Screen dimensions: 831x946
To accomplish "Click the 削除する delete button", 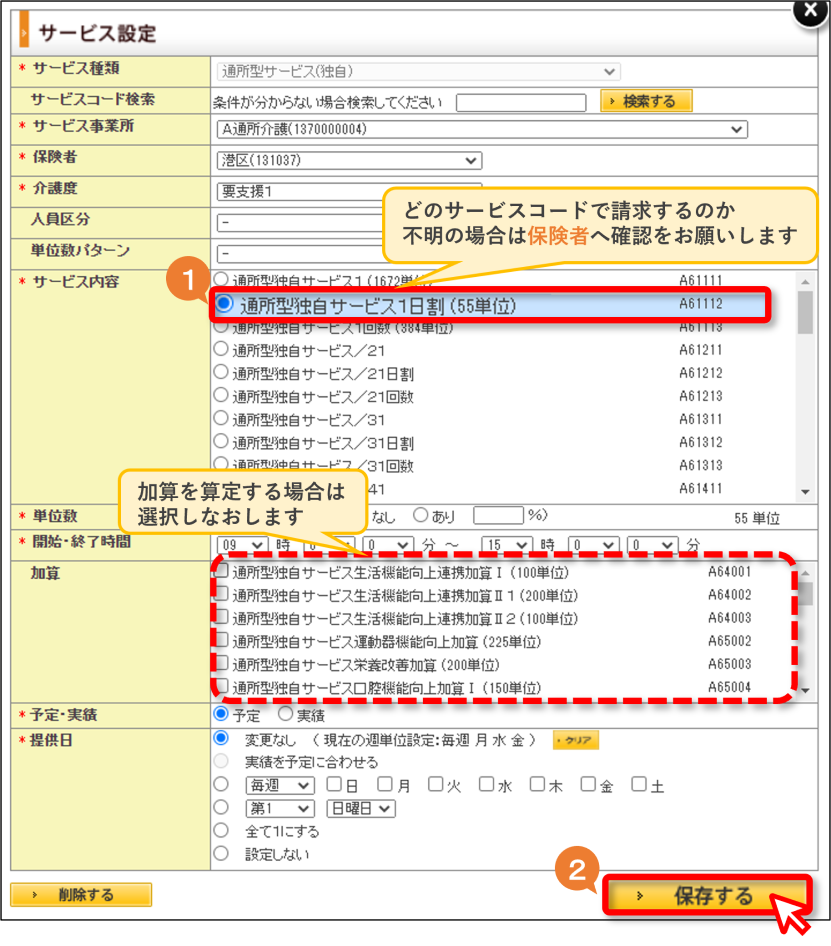I will pos(81,895).
